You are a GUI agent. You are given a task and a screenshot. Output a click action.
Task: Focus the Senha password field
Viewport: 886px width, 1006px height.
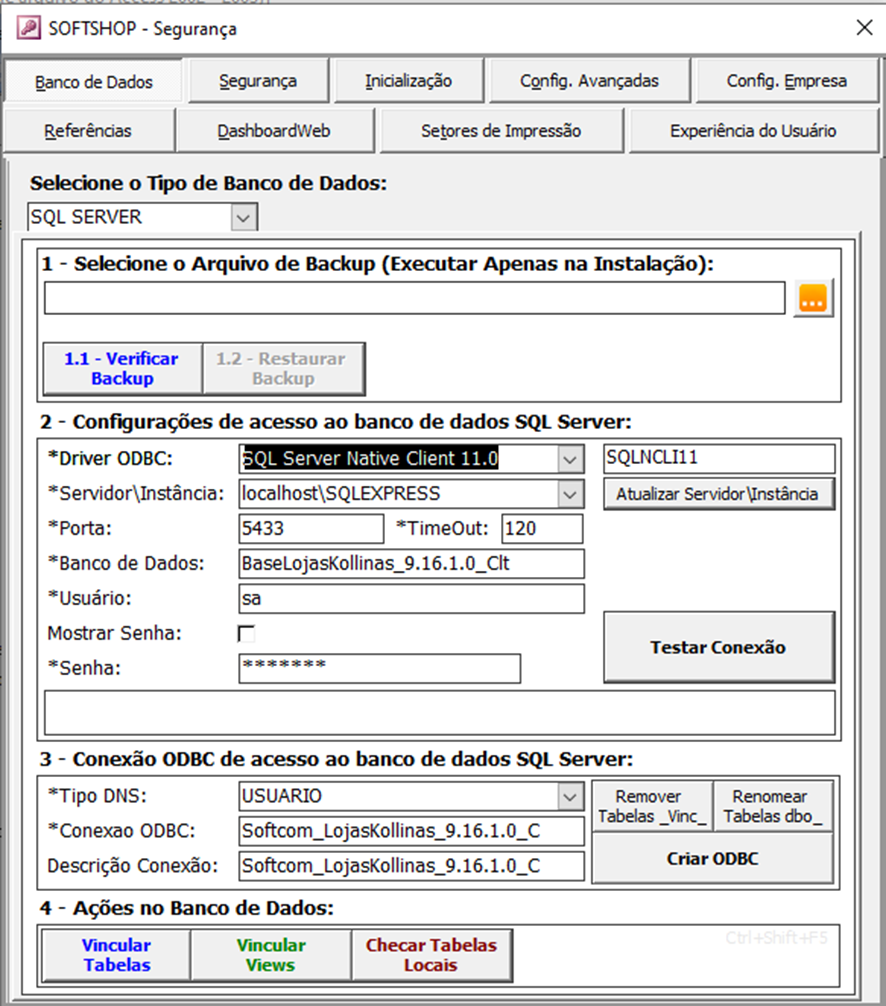click(x=379, y=668)
